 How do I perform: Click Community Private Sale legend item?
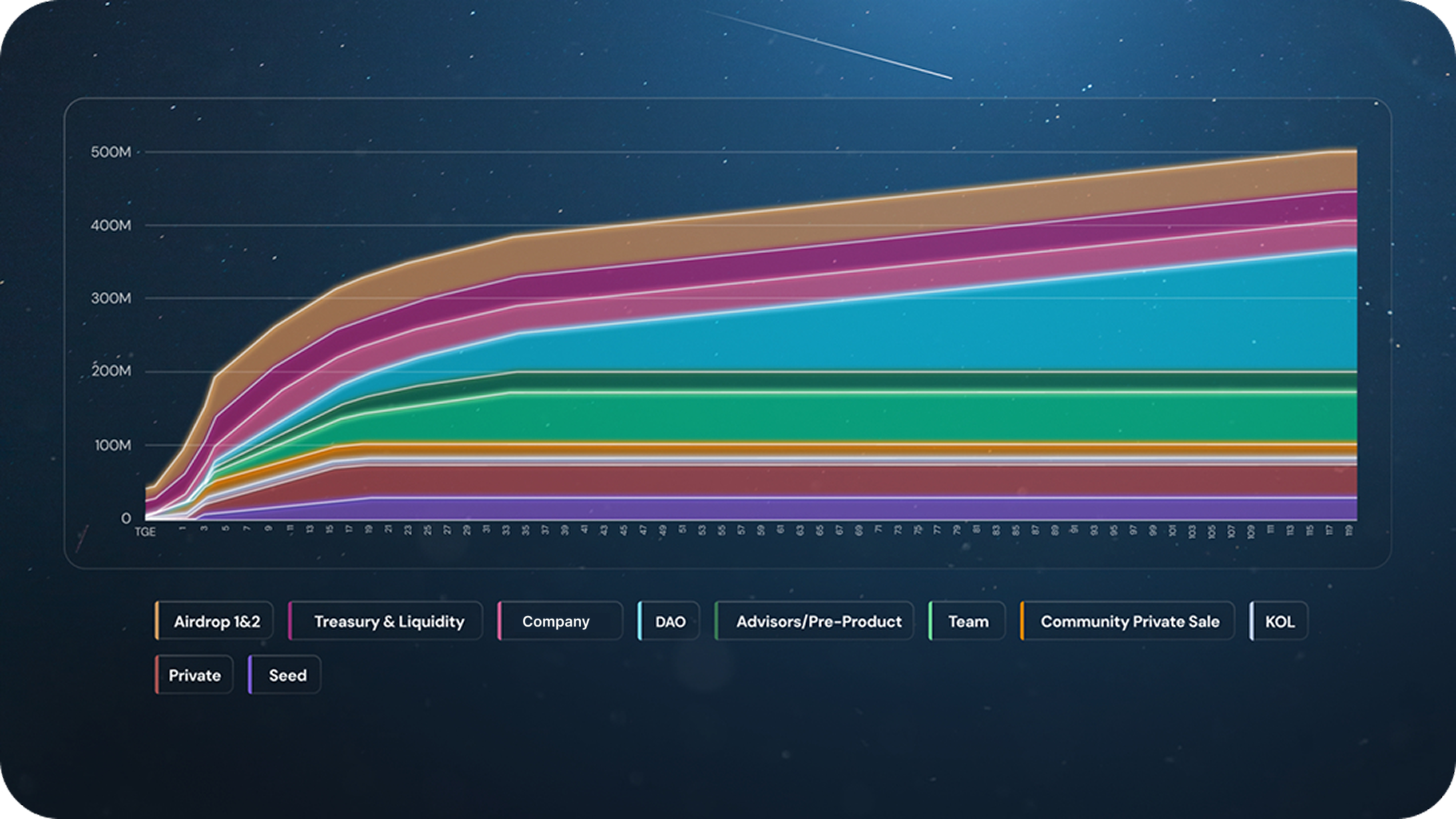click(1129, 622)
